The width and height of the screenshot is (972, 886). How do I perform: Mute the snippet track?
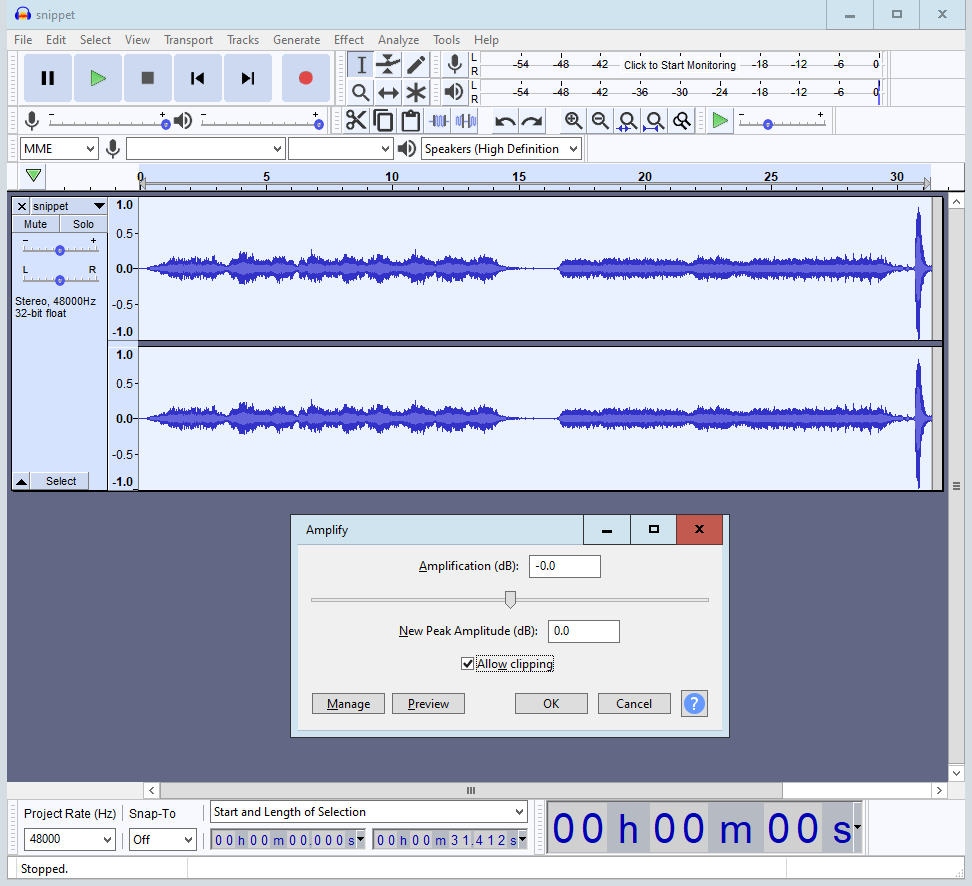pyautogui.click(x=35, y=224)
